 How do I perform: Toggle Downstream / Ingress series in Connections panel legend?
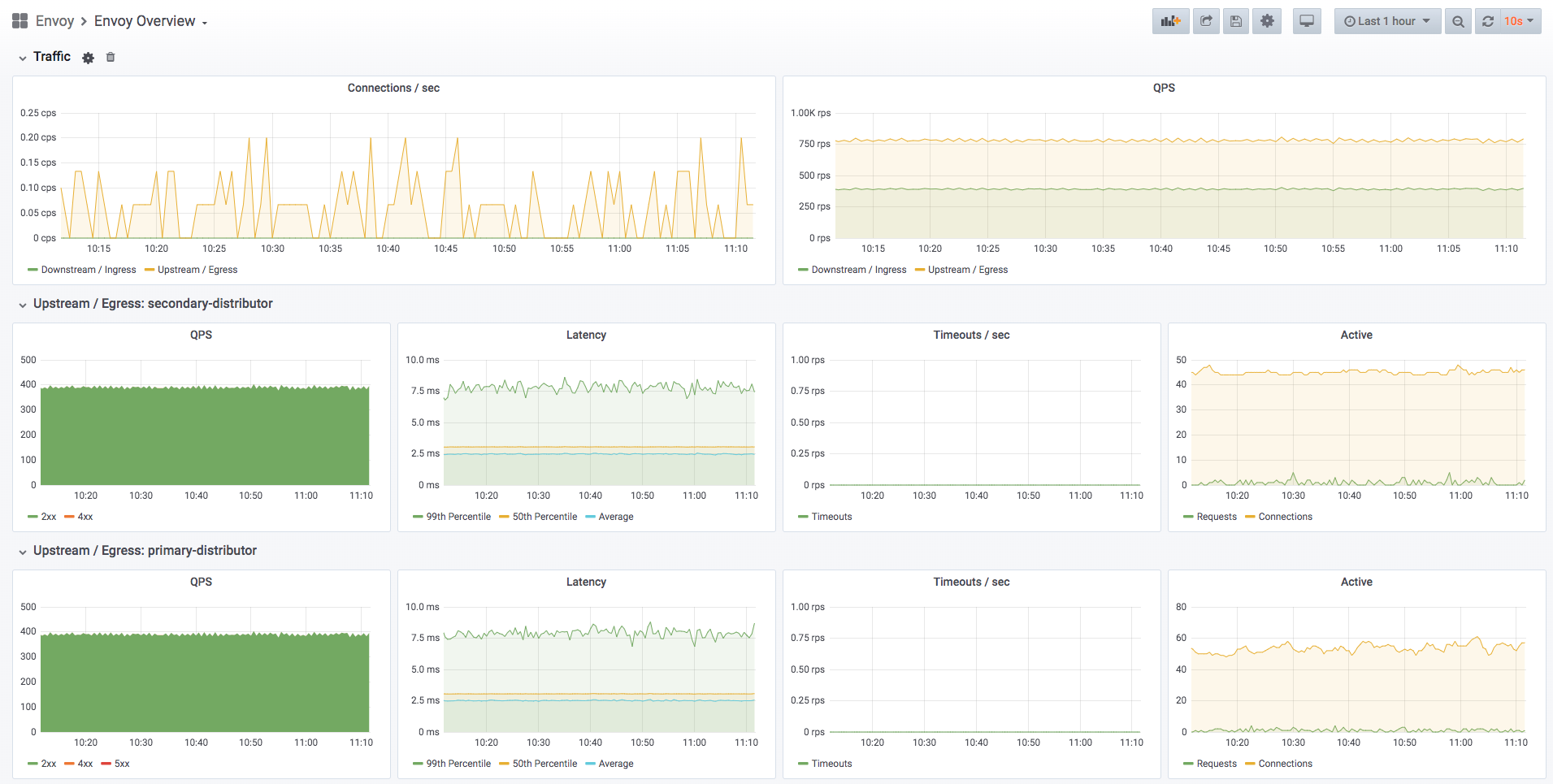[89, 270]
